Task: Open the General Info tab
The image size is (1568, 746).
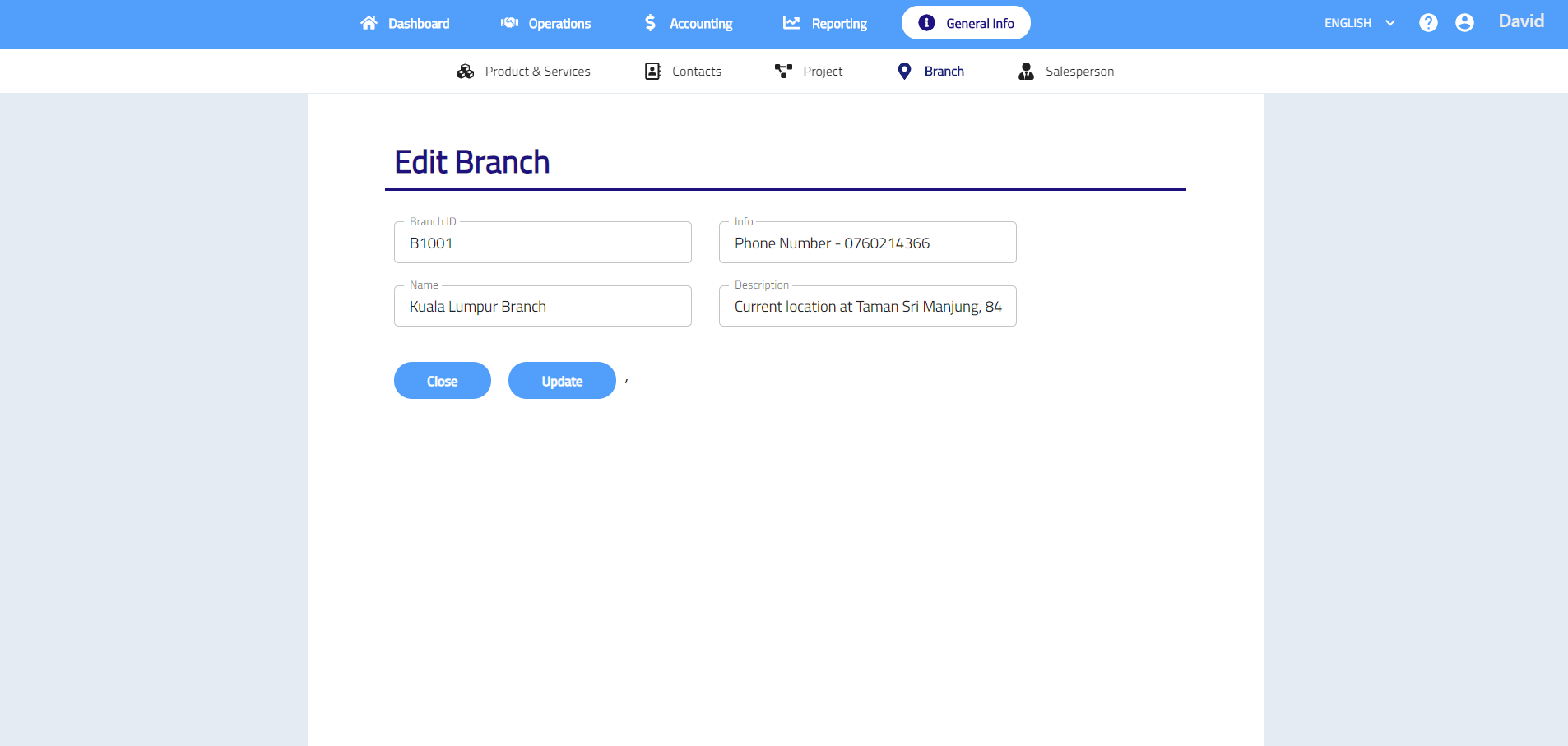Action: coord(966,23)
